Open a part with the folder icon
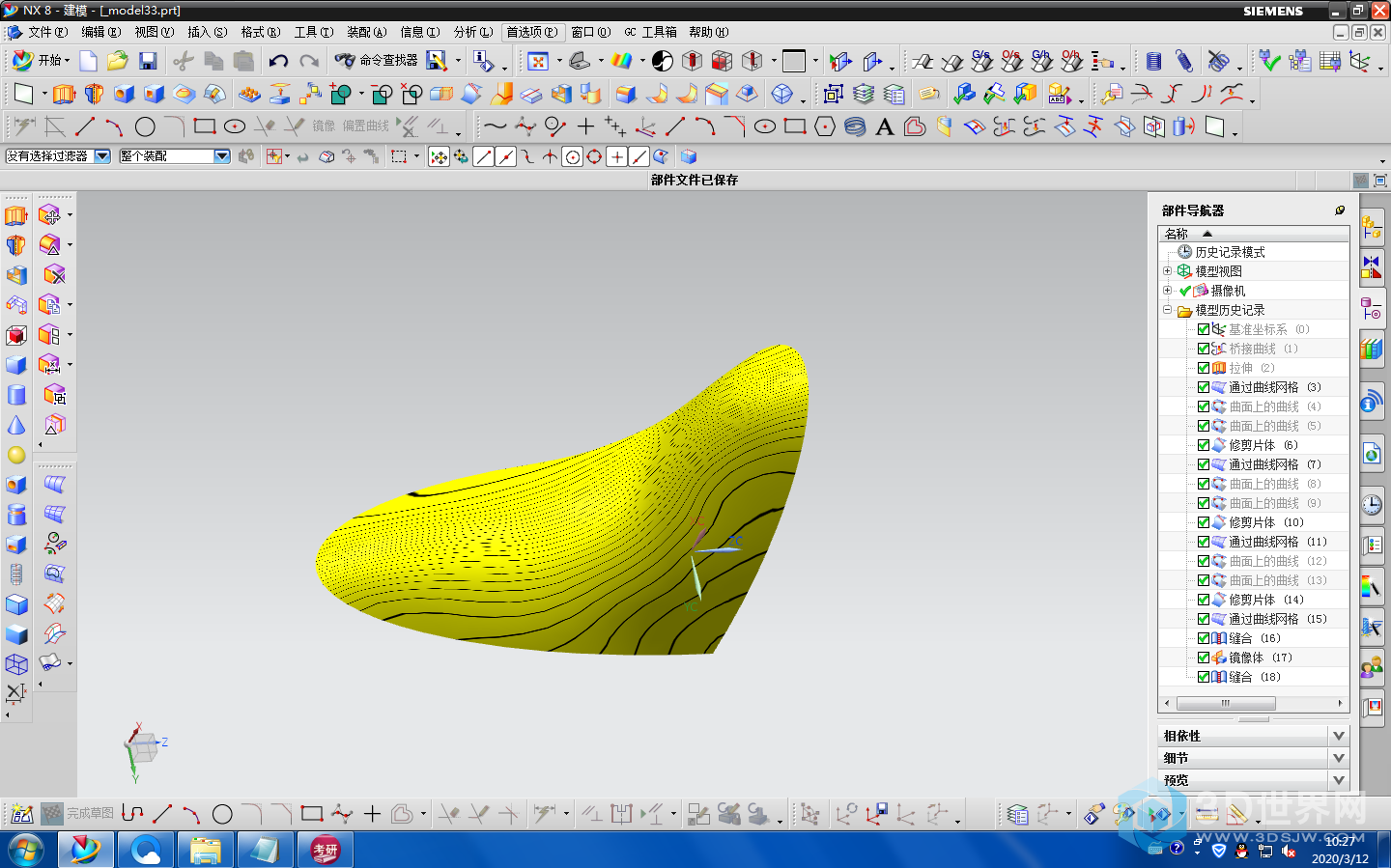The image size is (1391, 868). 118,61
